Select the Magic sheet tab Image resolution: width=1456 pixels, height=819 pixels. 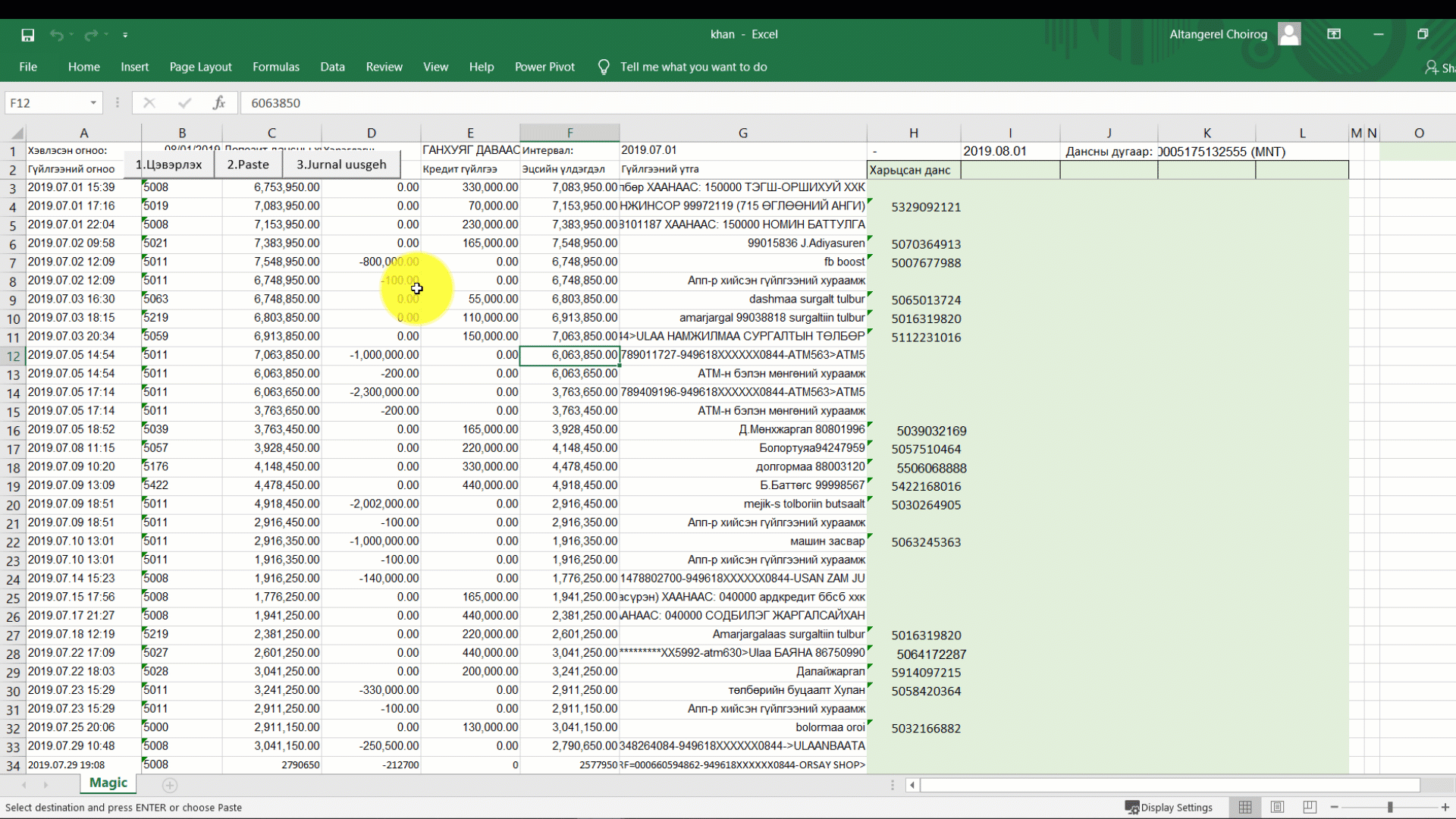(x=108, y=783)
